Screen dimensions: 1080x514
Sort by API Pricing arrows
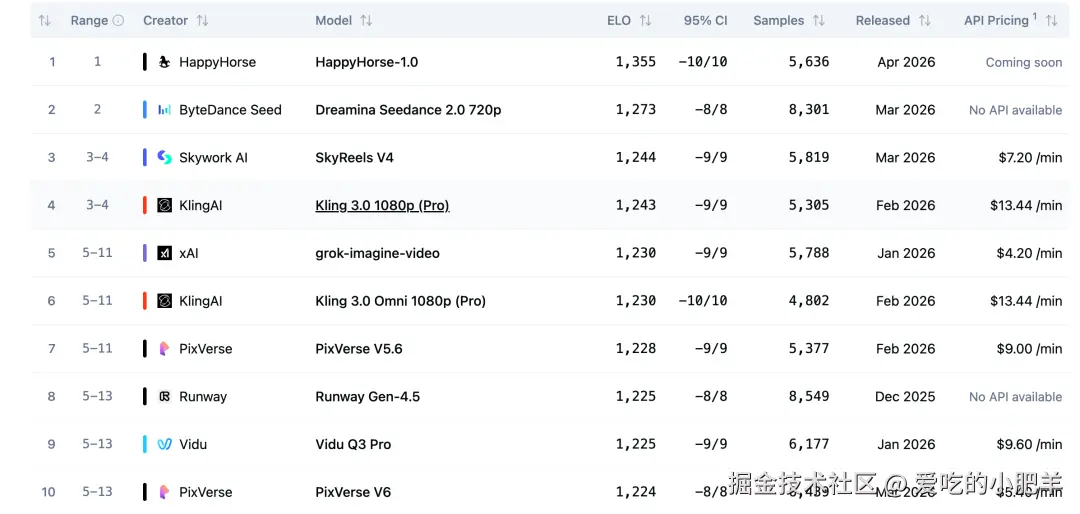pos(1051,20)
